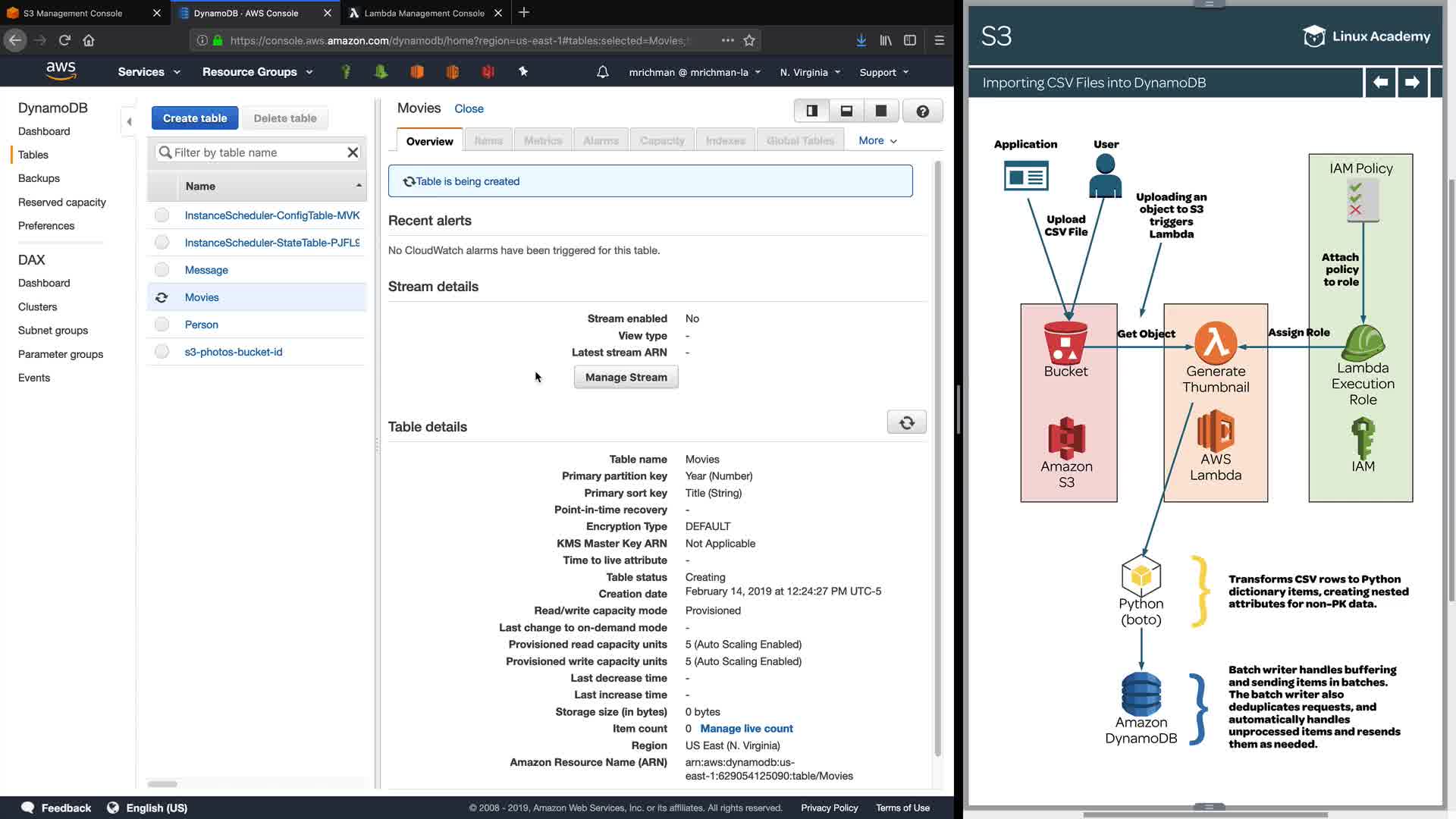Expand the More tabs dropdown
This screenshot has width=1456, height=819.
(877, 140)
